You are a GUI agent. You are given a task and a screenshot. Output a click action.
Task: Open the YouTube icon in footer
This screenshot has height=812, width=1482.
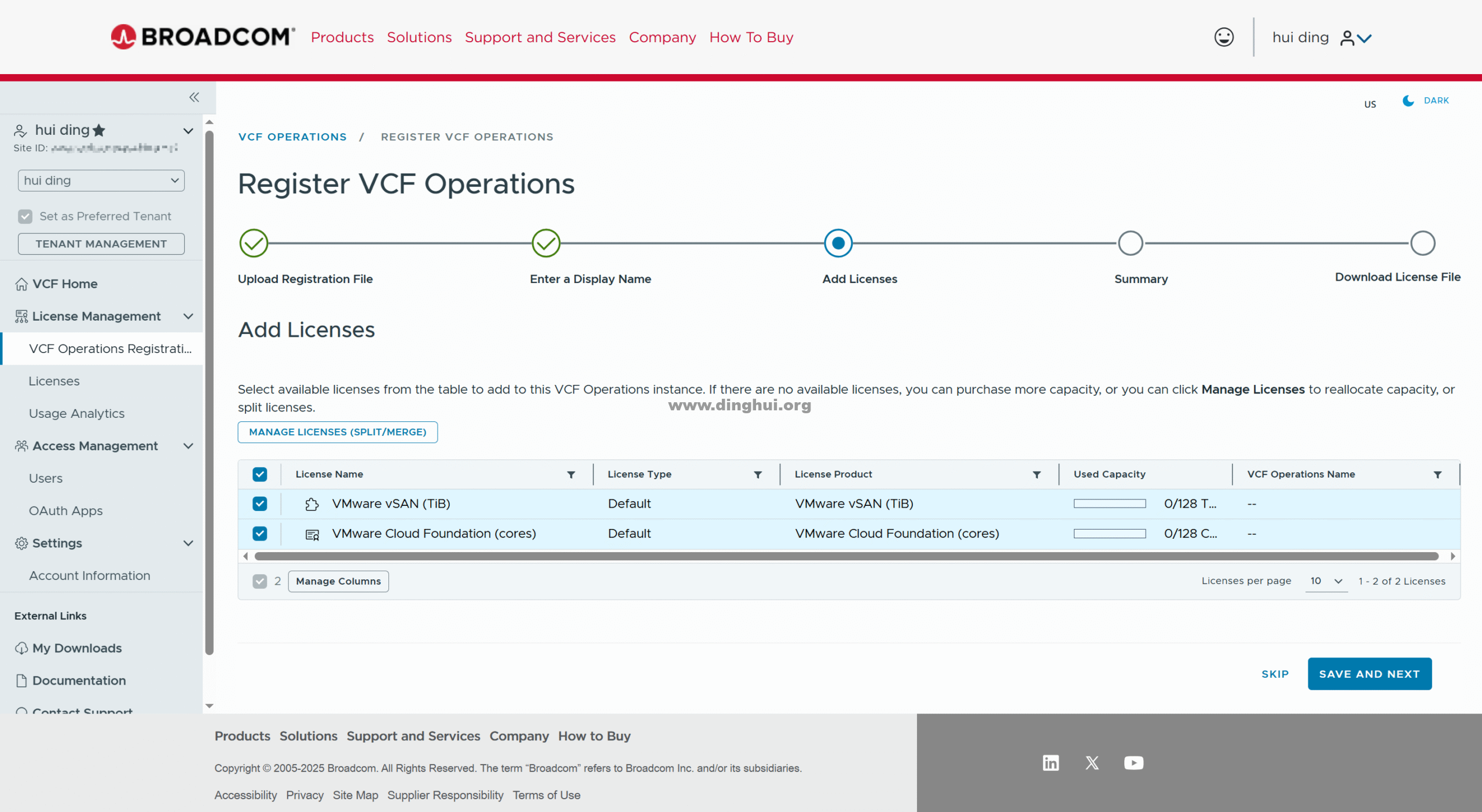point(1133,763)
